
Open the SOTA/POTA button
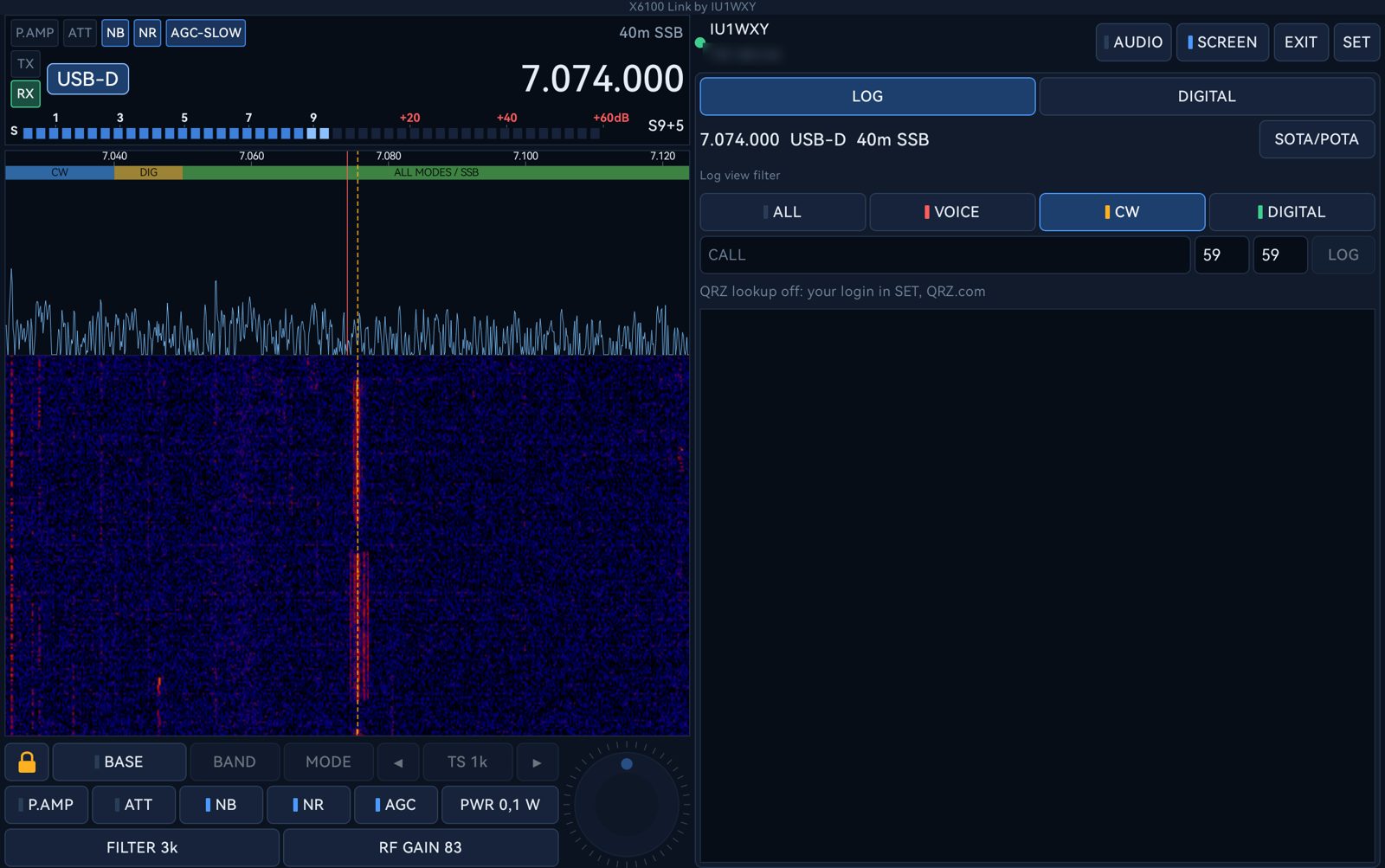[1317, 139]
